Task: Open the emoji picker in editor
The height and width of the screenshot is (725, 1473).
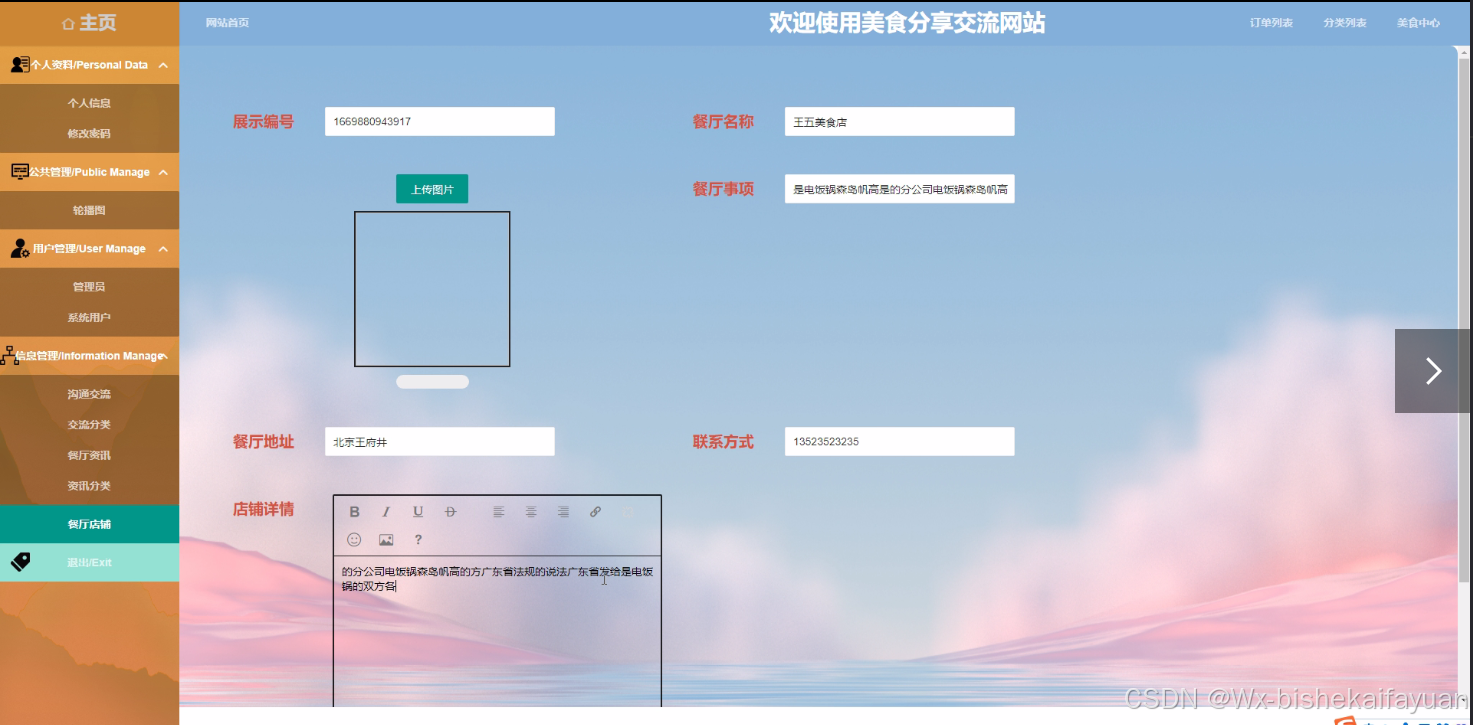Action: pyautogui.click(x=354, y=540)
